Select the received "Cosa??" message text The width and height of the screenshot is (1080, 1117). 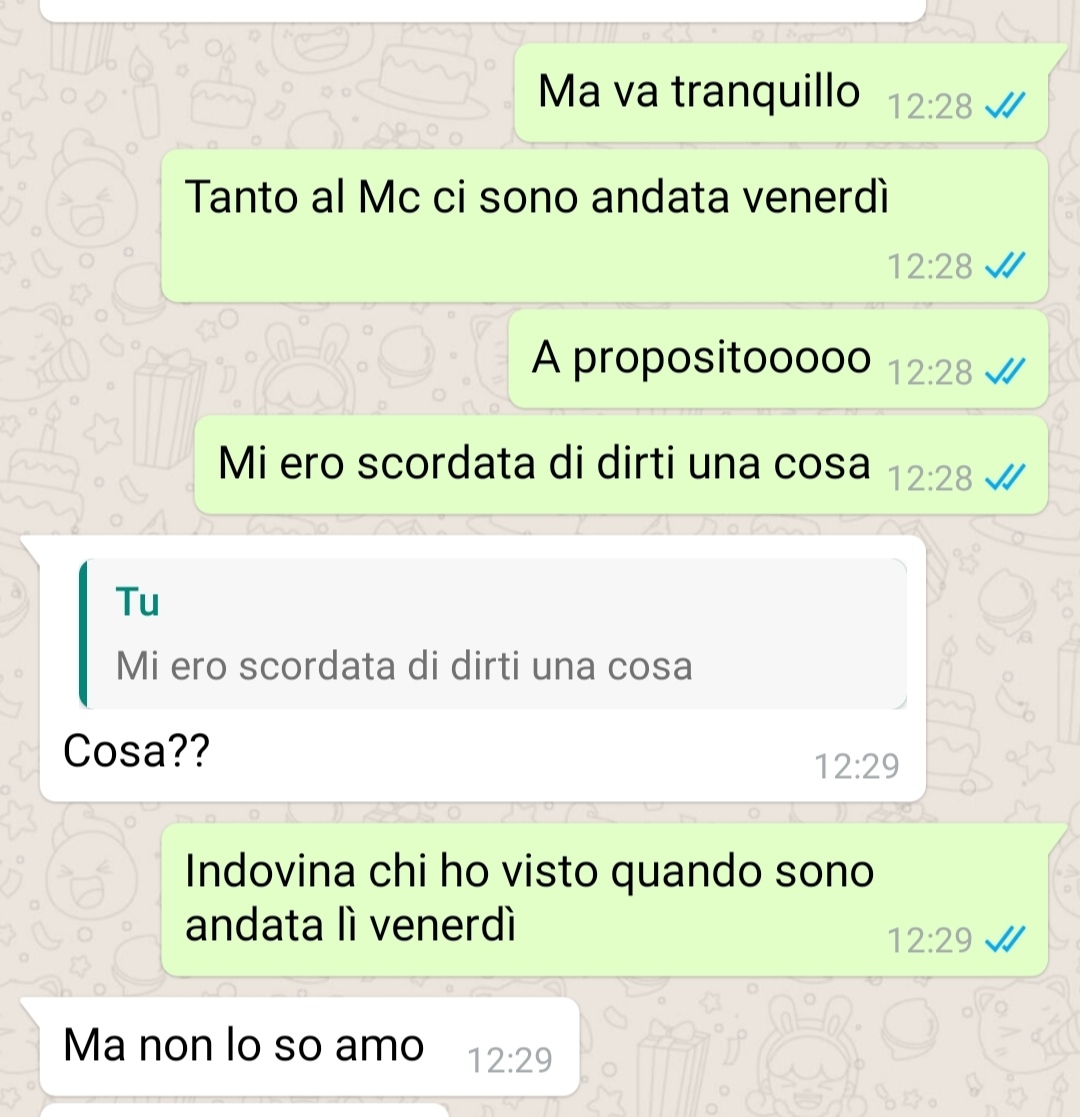tap(136, 751)
